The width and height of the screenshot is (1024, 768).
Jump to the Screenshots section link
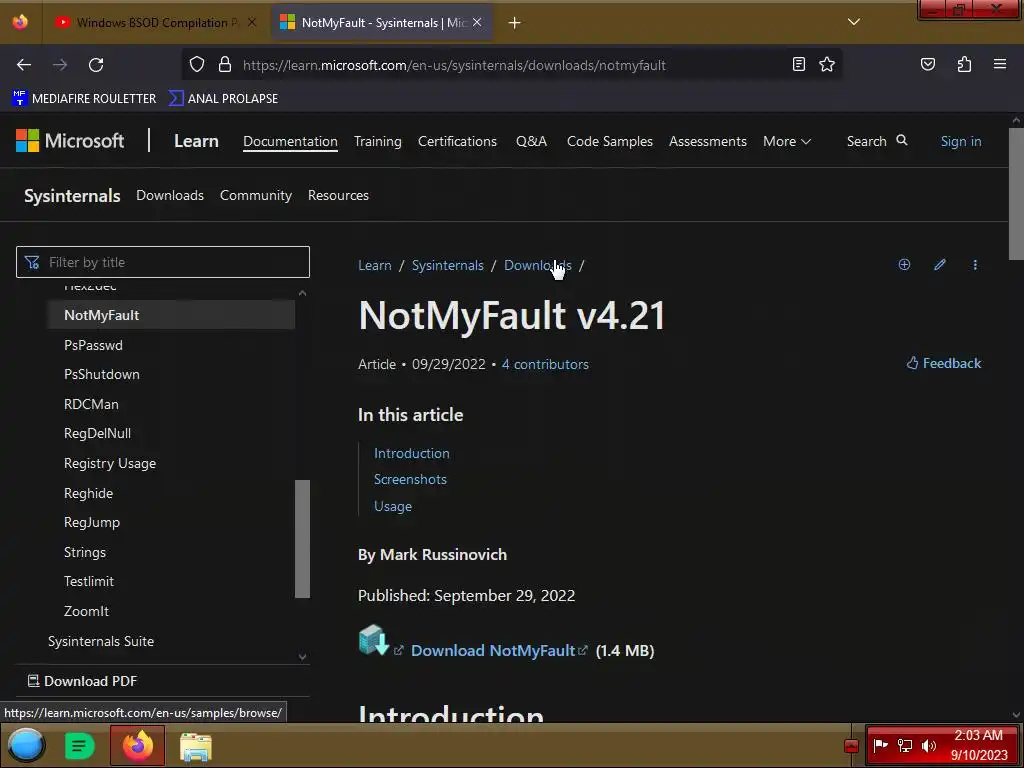coord(410,479)
